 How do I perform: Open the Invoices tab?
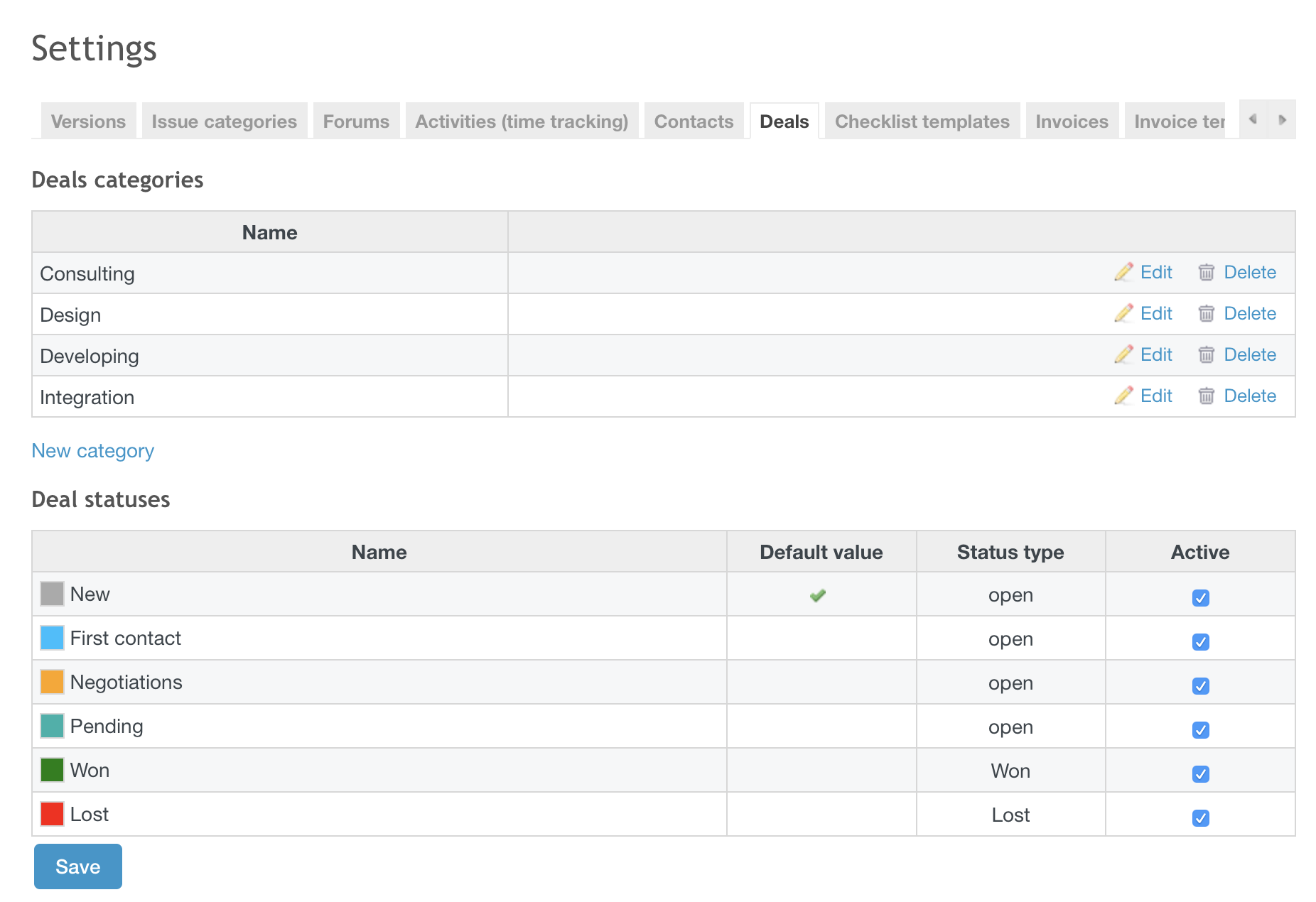(x=1072, y=121)
